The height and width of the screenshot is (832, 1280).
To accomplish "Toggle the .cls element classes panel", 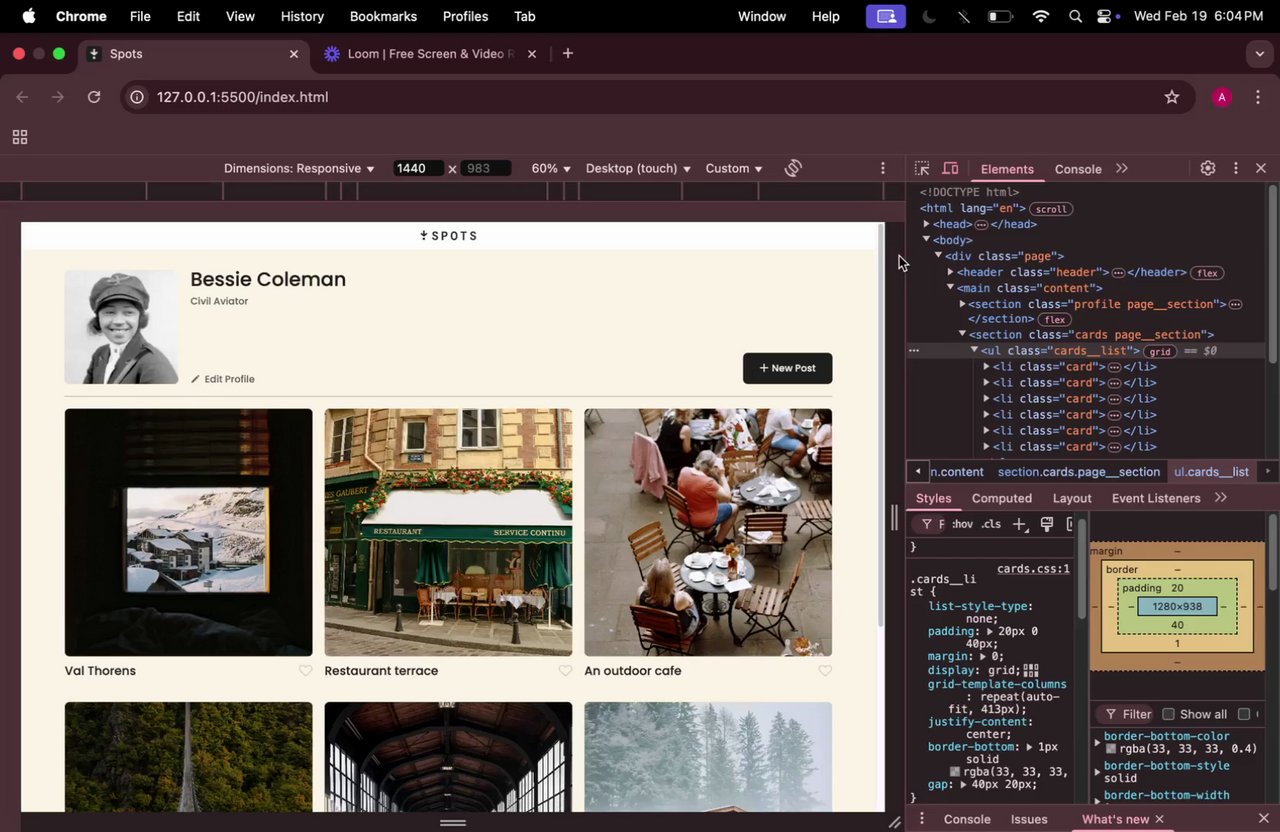I will click(x=991, y=524).
